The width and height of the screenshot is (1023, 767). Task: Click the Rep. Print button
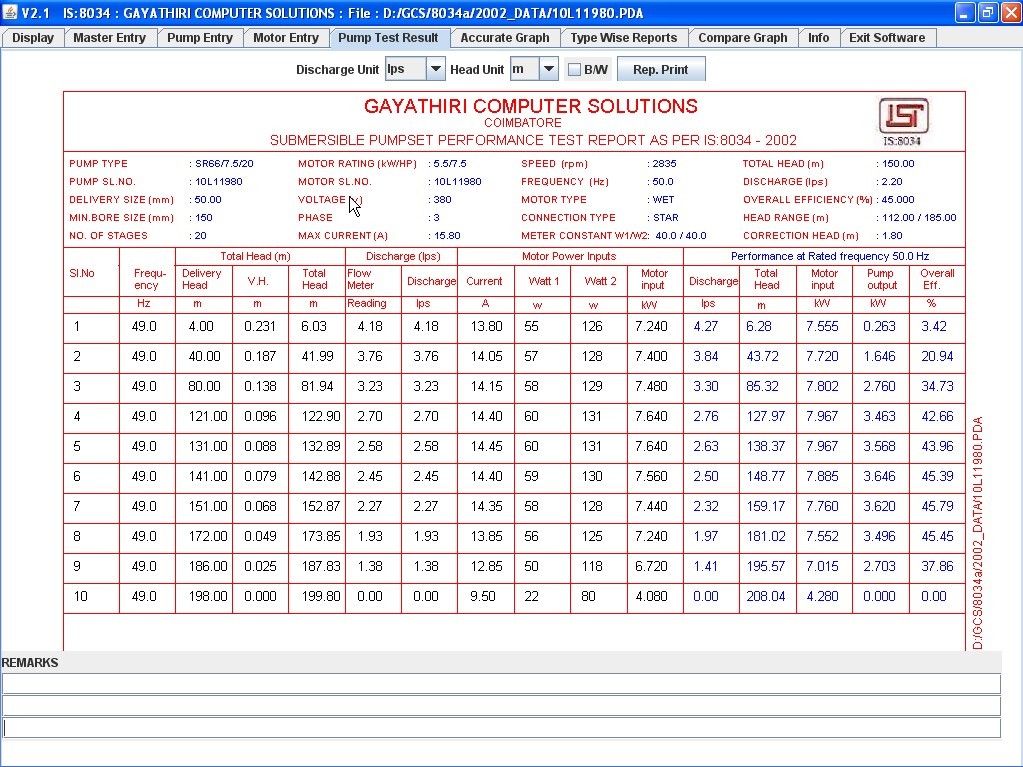660,69
